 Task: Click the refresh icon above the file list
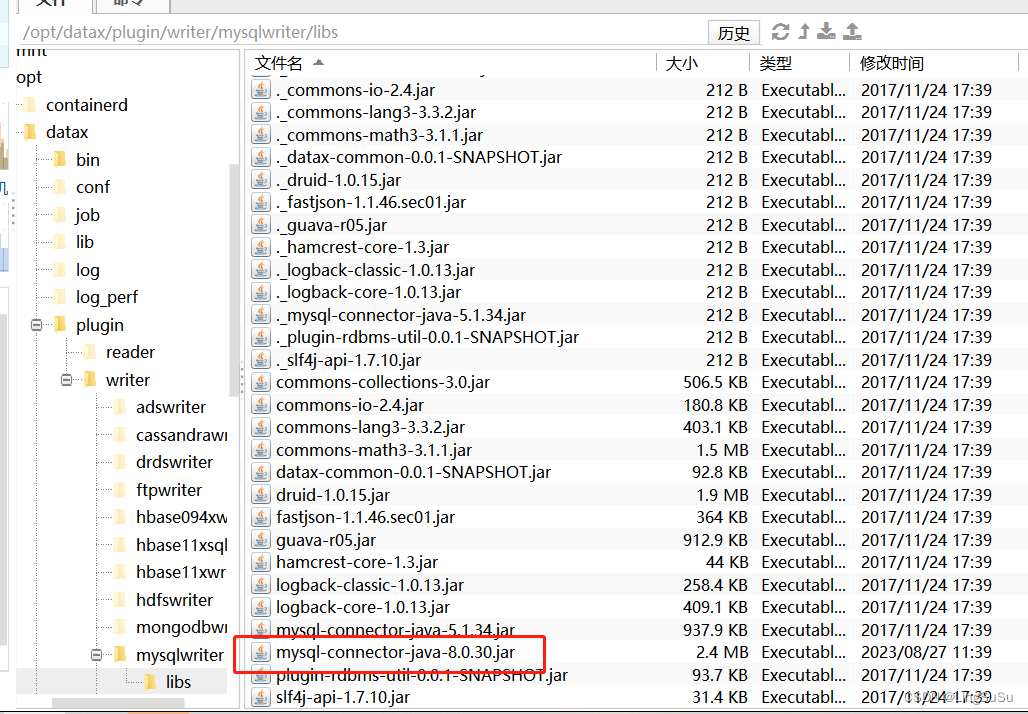[780, 32]
